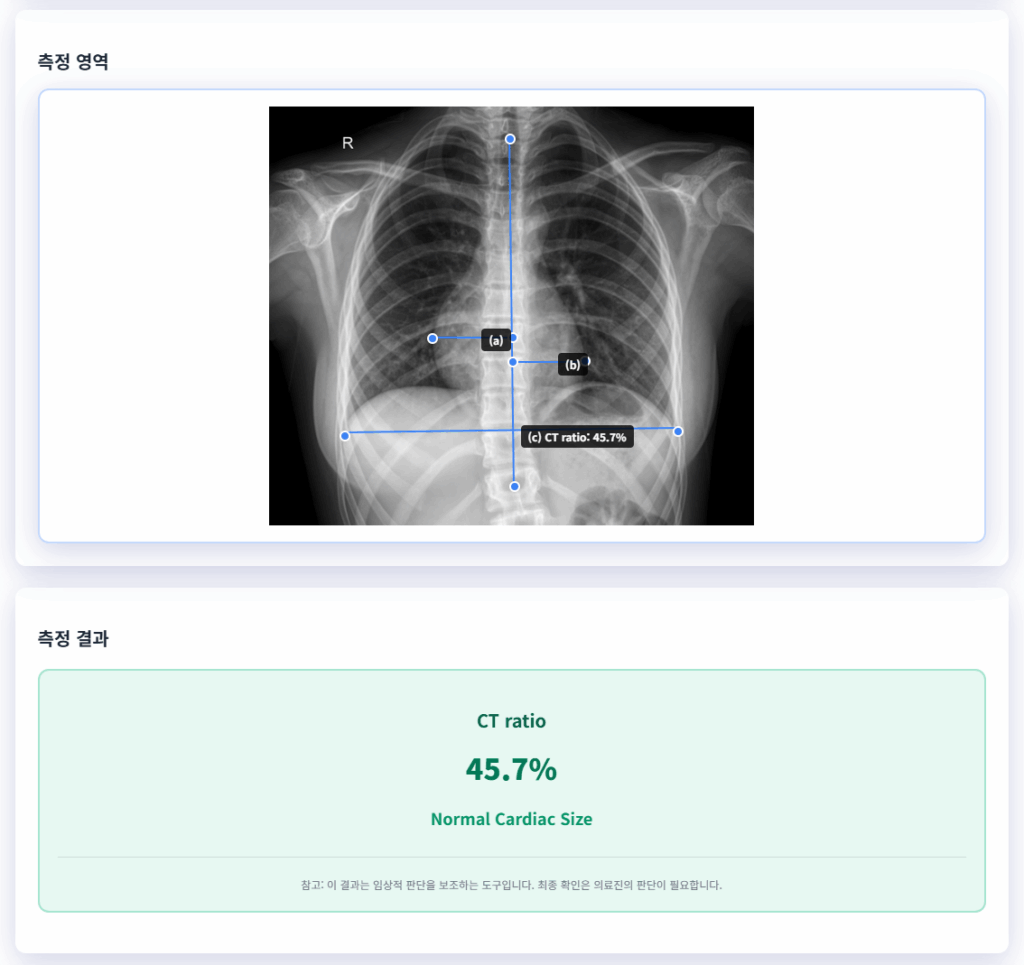The height and width of the screenshot is (965, 1024).
Task: Click the bottom handle of the vertical midline
Action: [515, 486]
